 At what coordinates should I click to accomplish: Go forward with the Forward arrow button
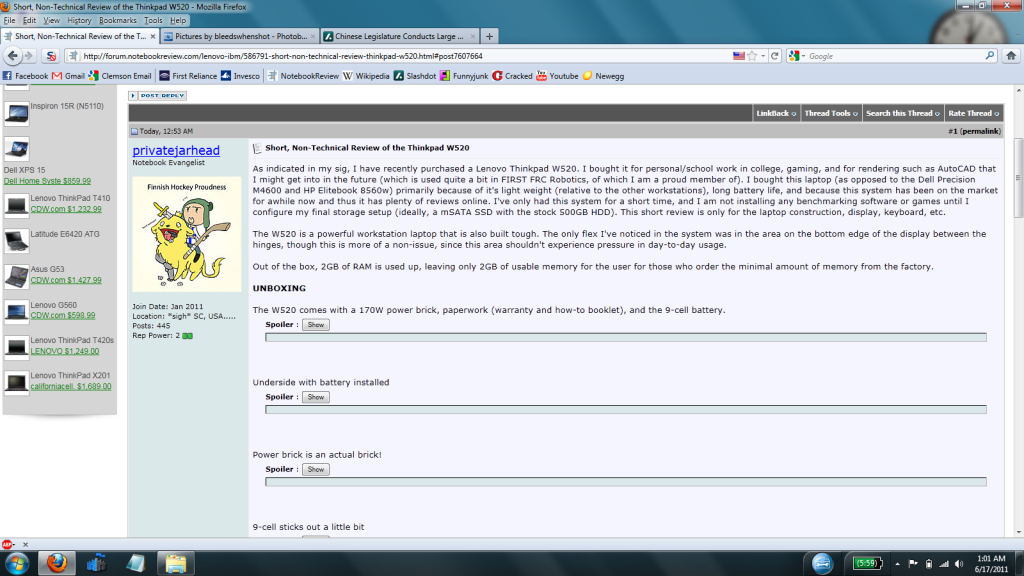28,56
